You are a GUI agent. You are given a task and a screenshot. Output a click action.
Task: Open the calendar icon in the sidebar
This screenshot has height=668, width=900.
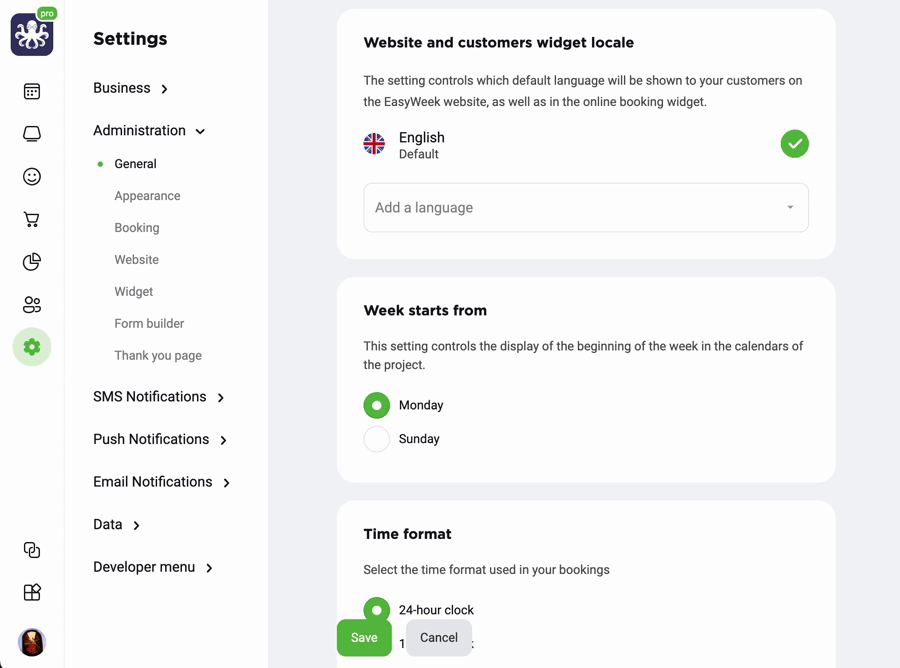(x=32, y=91)
